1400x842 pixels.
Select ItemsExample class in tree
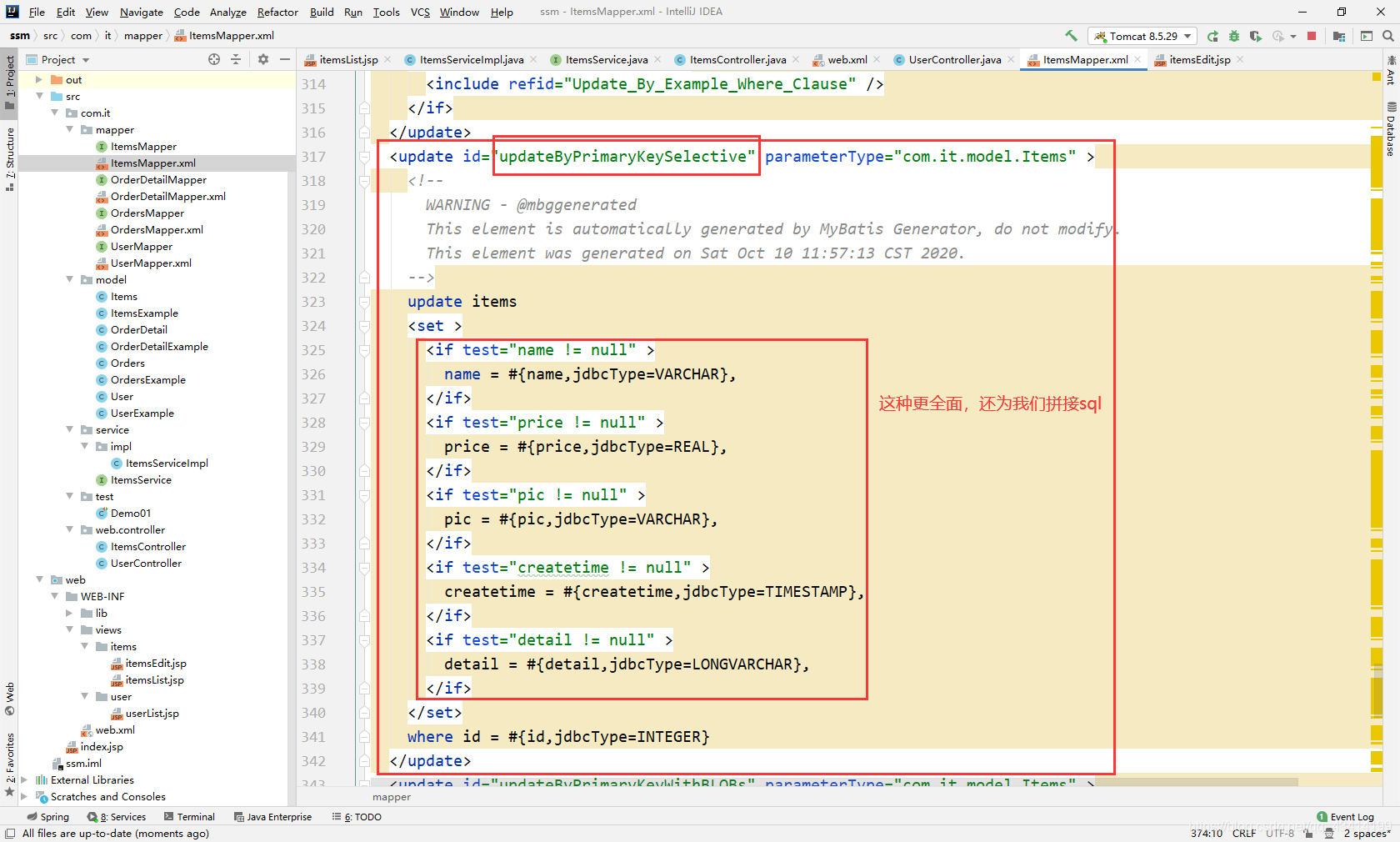pyautogui.click(x=144, y=313)
